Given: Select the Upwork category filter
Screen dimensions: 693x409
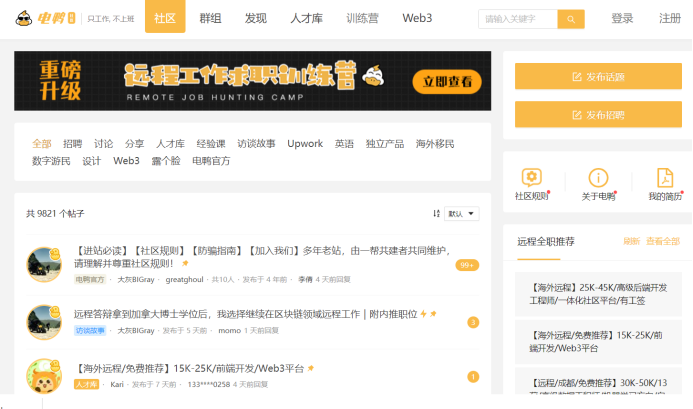Looking at the screenshot, I should click(305, 144).
